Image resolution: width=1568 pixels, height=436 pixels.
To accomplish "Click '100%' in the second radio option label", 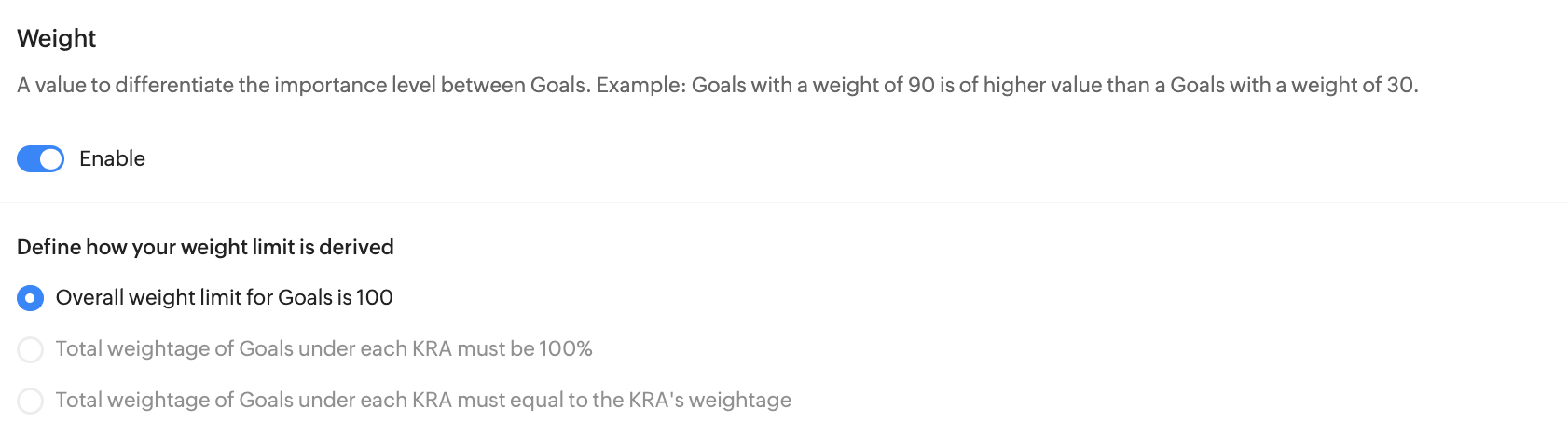I will (565, 349).
